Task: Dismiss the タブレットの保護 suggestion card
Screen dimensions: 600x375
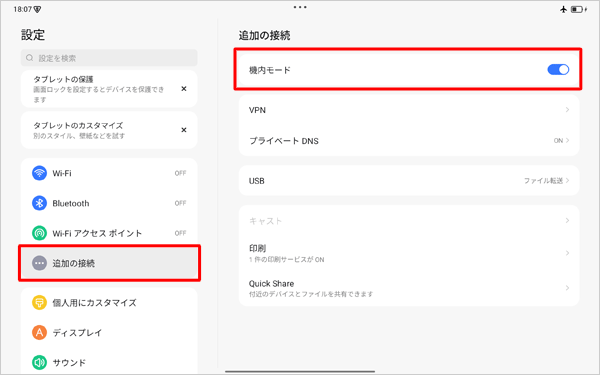Action: click(184, 89)
